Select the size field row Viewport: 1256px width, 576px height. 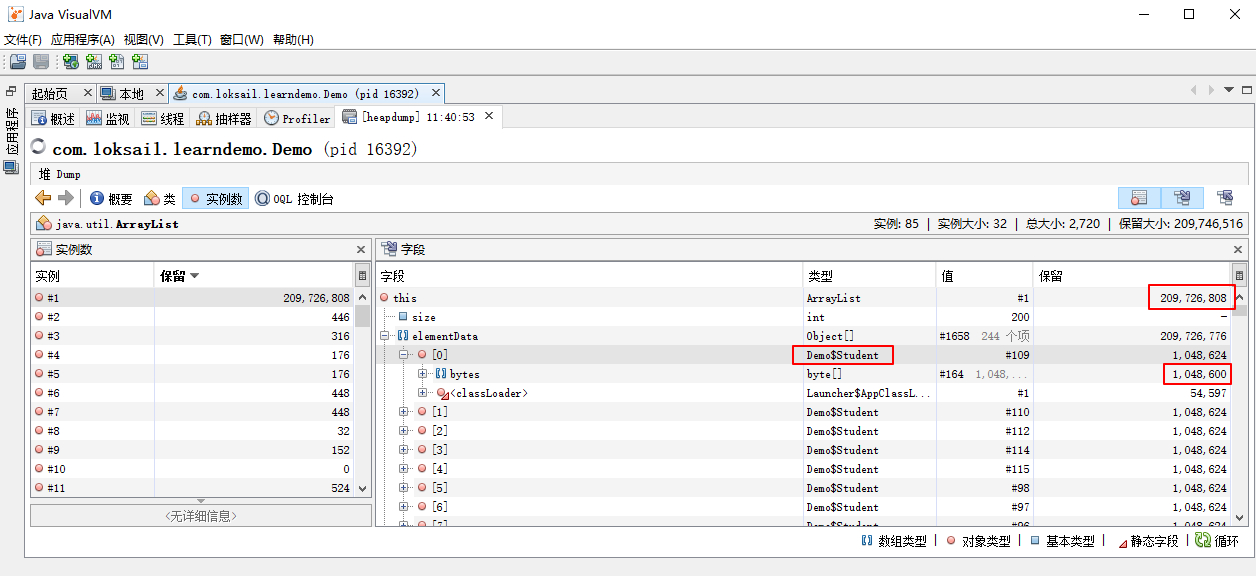click(x=804, y=317)
